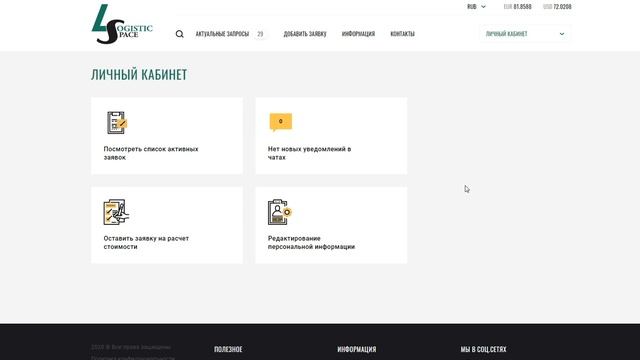Open Посмотреть список активных заявок card

coord(167,136)
